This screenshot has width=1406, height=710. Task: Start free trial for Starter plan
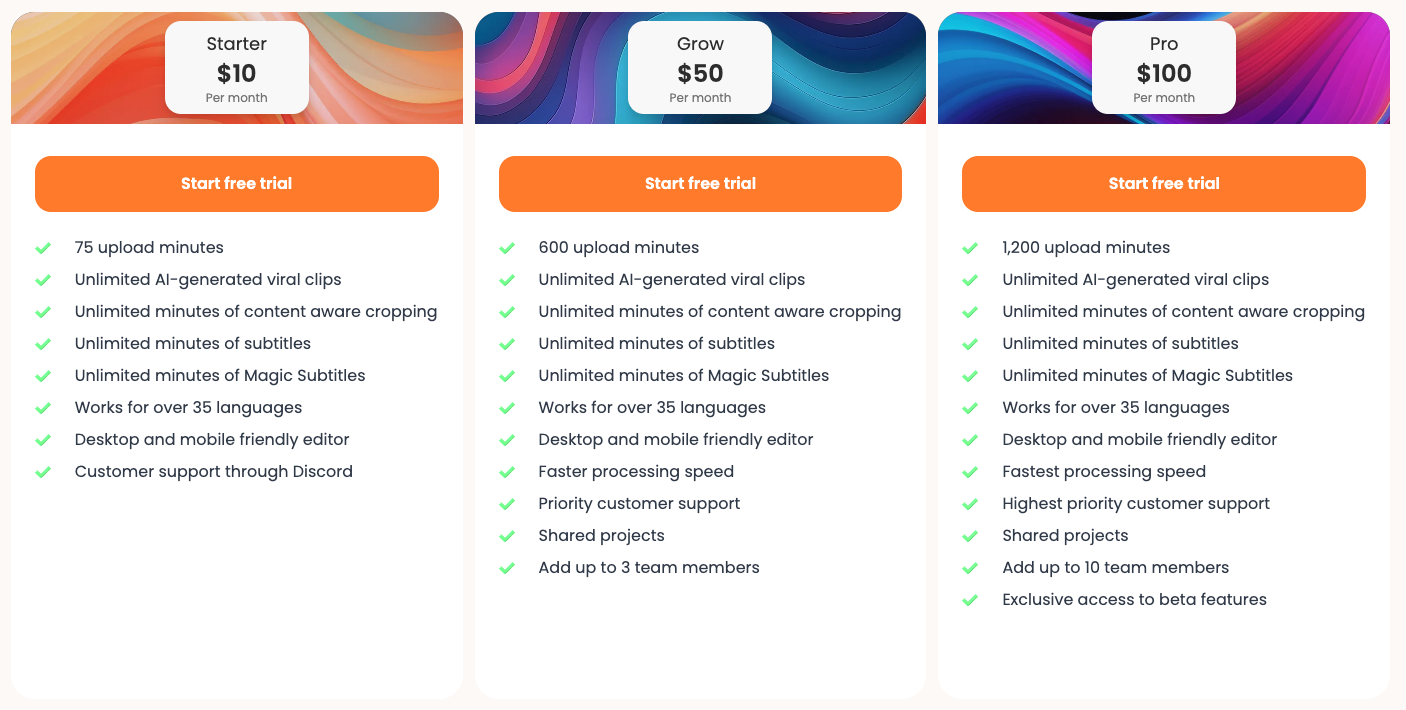[x=237, y=184]
